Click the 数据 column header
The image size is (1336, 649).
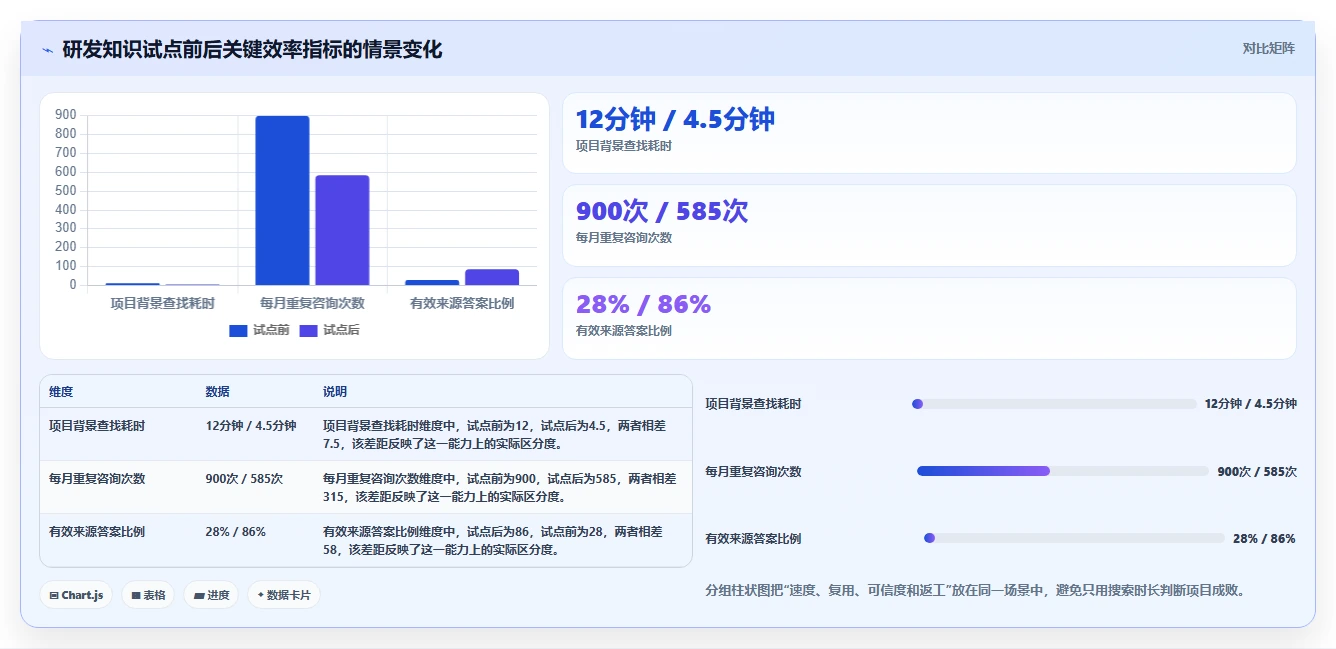click(217, 392)
